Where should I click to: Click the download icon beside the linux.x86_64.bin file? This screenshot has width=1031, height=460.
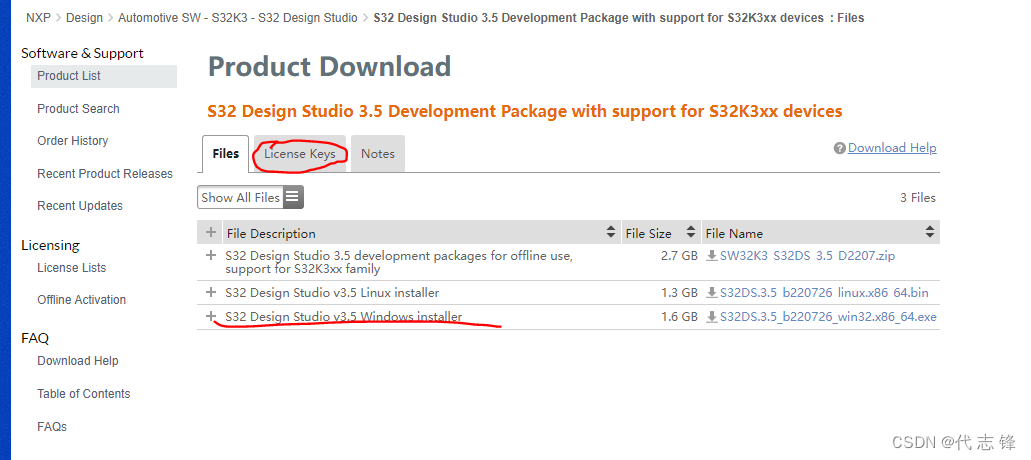tap(711, 292)
